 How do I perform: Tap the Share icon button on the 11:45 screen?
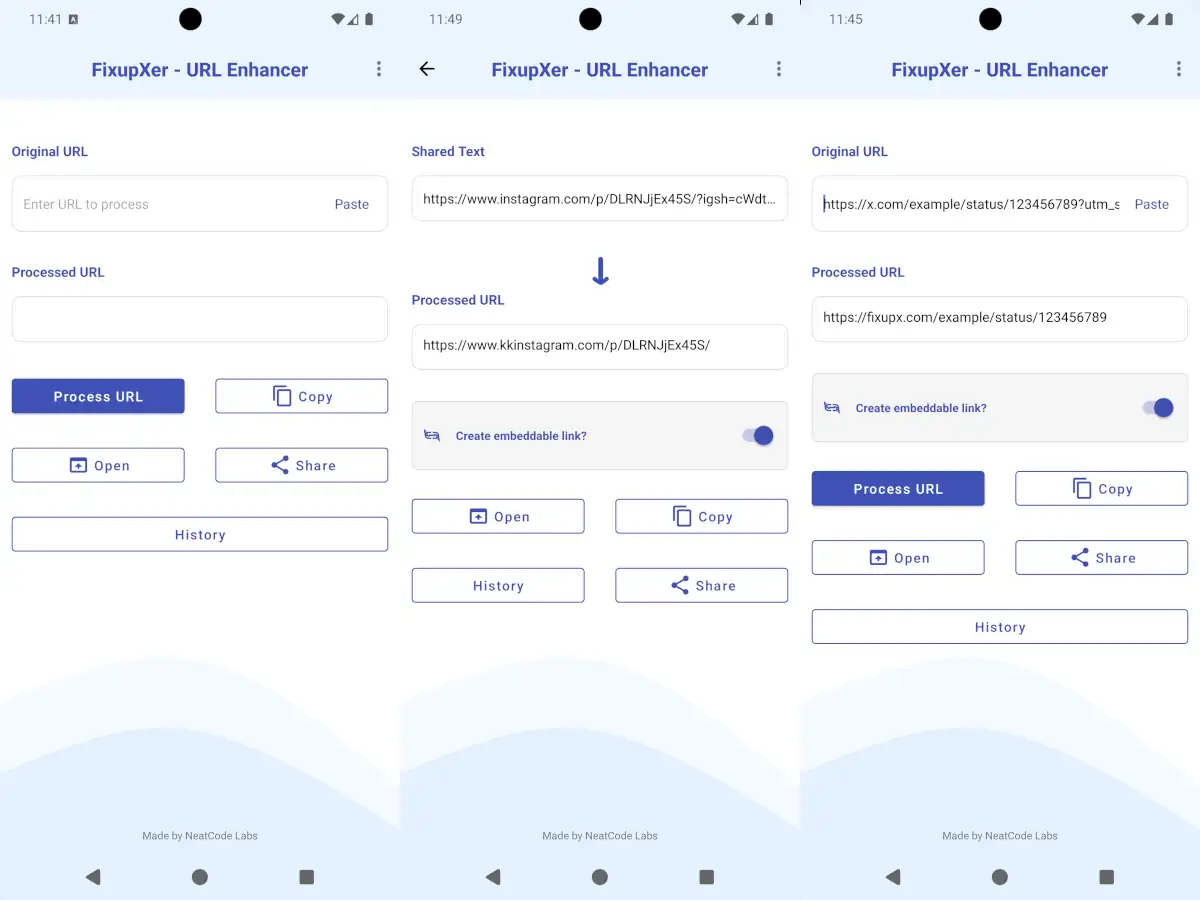1101,558
